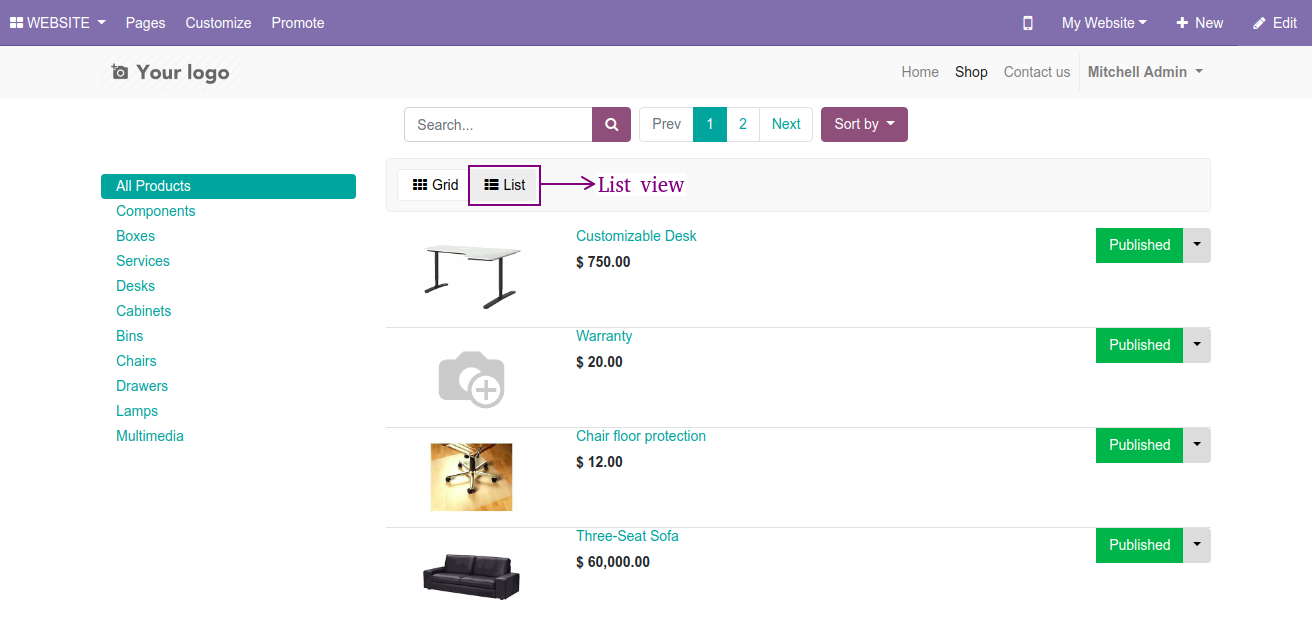Expand the Warranty publish dropdown arrow

click(1197, 345)
